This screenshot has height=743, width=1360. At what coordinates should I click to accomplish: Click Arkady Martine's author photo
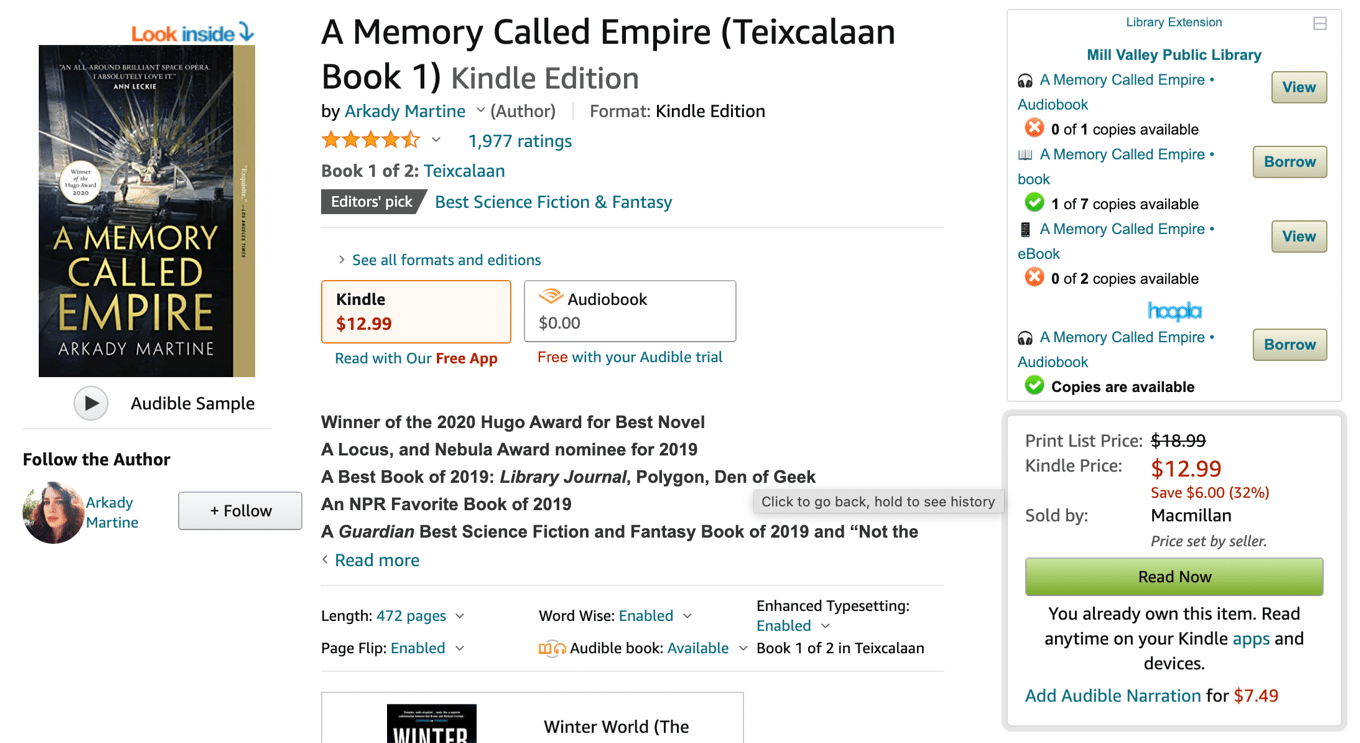(53, 512)
